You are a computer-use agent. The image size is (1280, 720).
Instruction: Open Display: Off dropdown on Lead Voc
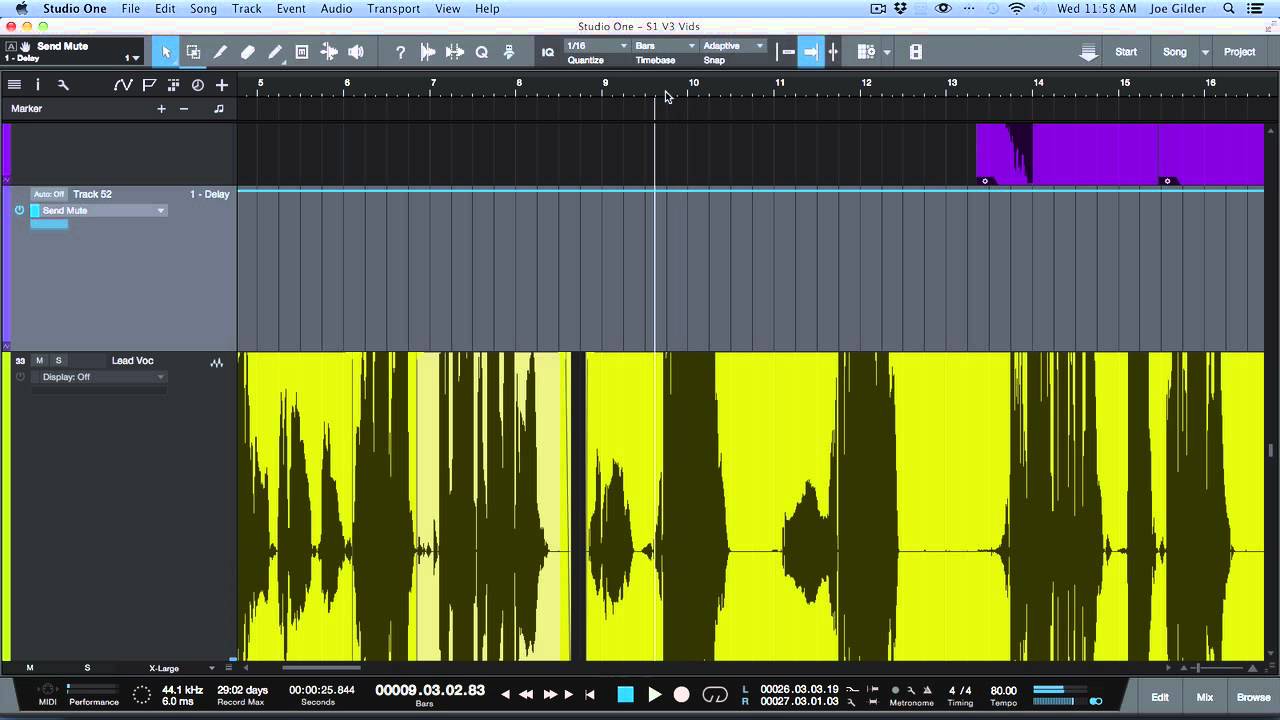tap(98, 377)
